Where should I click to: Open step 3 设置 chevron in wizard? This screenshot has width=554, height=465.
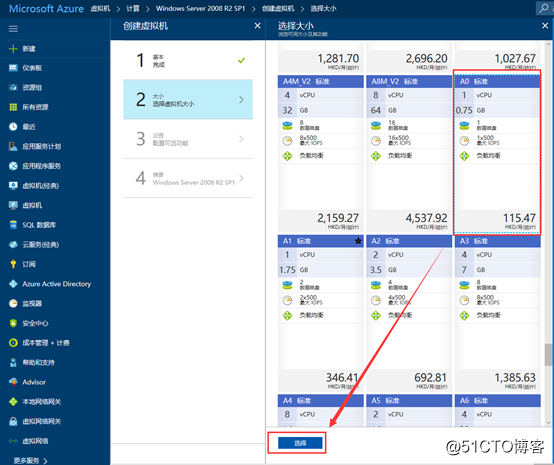(241, 139)
